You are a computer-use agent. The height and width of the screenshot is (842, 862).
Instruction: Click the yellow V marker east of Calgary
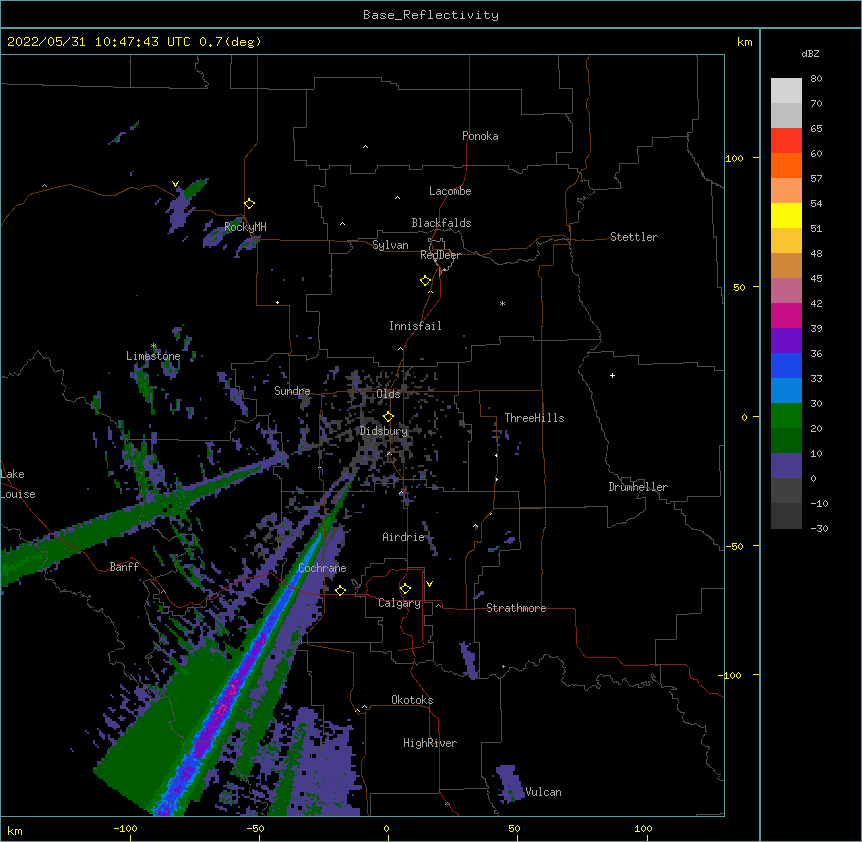429,584
